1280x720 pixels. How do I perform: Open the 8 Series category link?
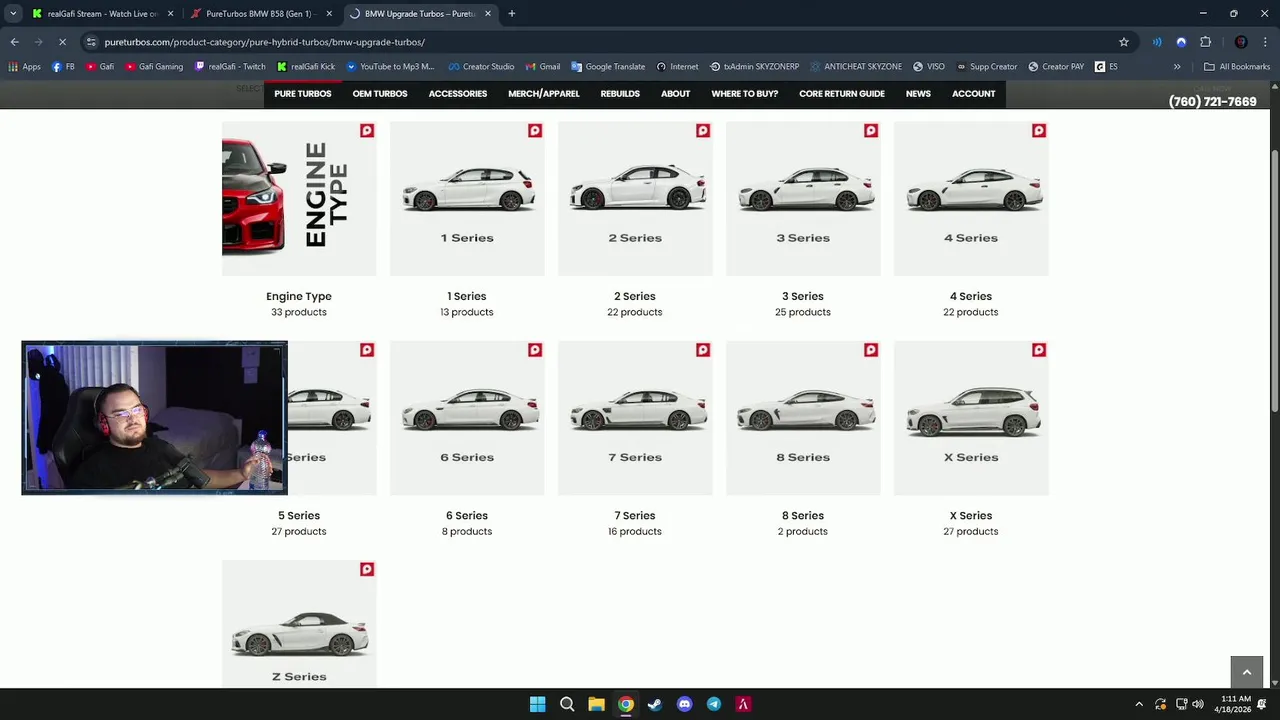tap(803, 515)
